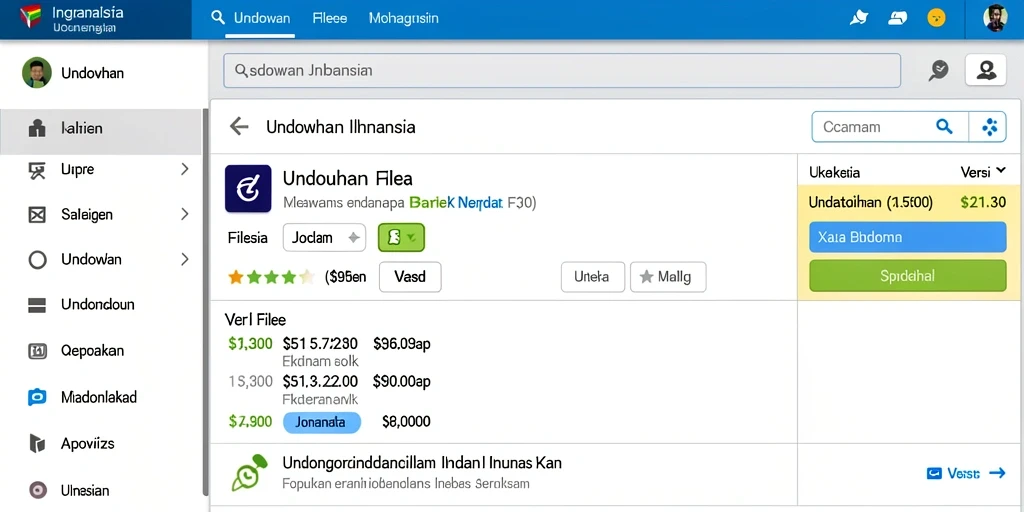Image resolution: width=1024 pixels, height=512 pixels.
Task: Click the Qepoakan sidebar icon
Action: pyautogui.click(x=37, y=351)
